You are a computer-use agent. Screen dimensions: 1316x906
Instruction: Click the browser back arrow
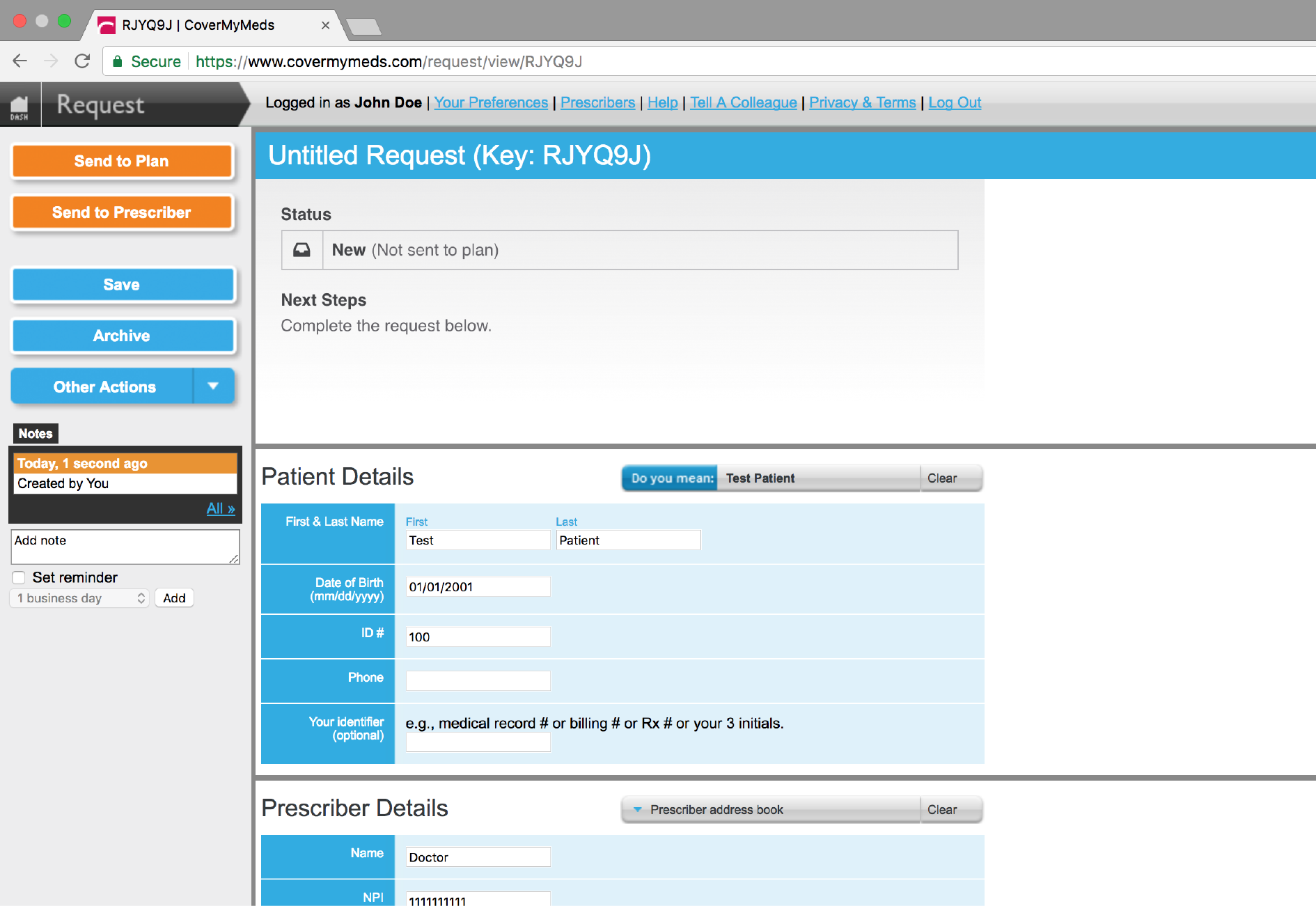click(20, 61)
